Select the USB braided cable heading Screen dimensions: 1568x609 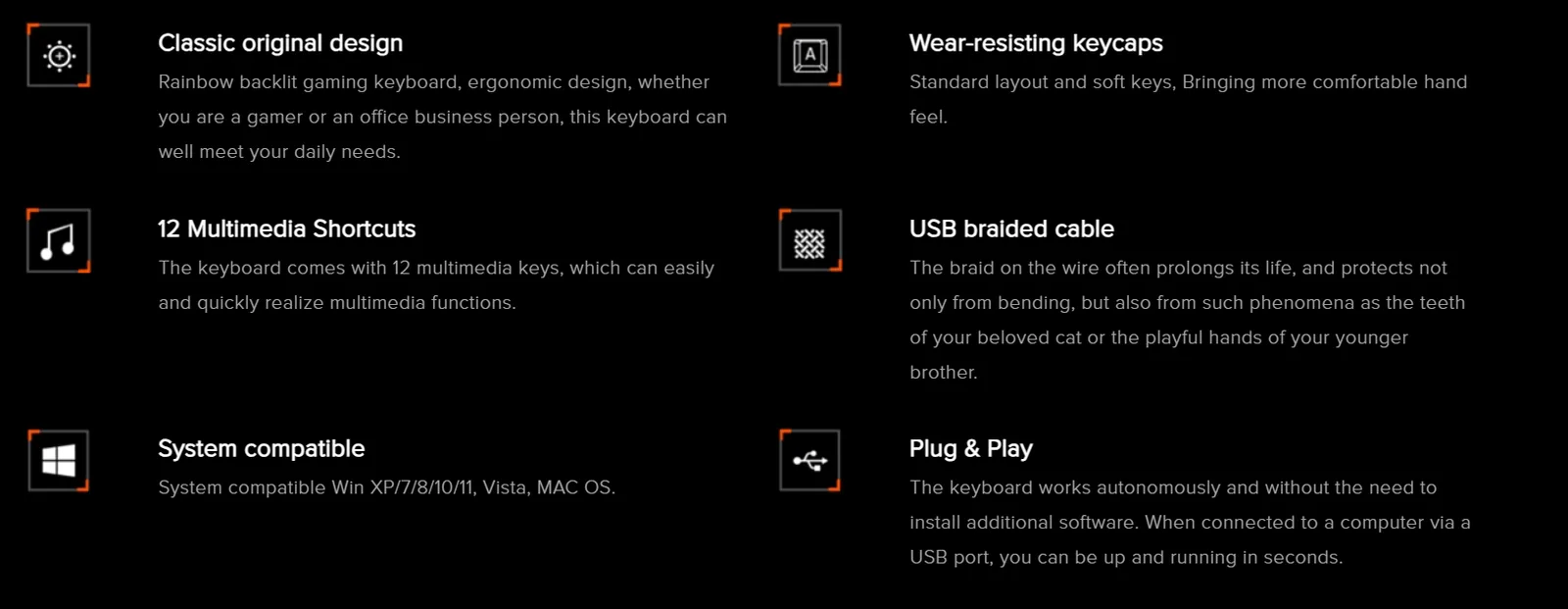pos(1011,228)
